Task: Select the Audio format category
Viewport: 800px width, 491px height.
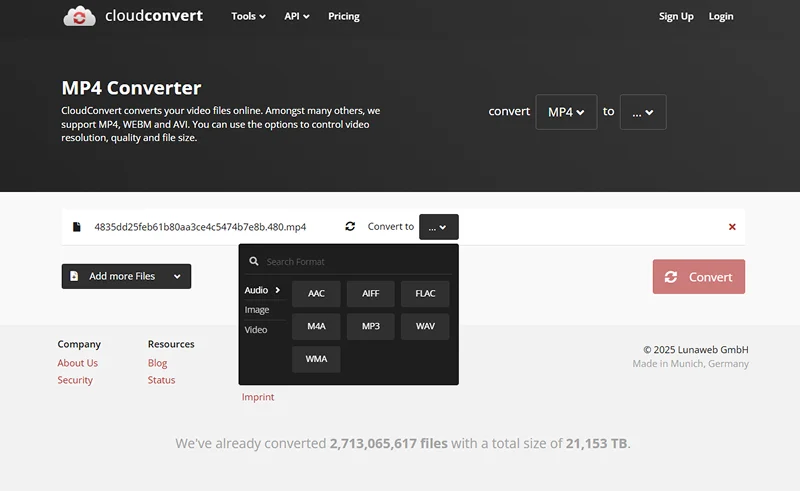Action: (x=262, y=290)
